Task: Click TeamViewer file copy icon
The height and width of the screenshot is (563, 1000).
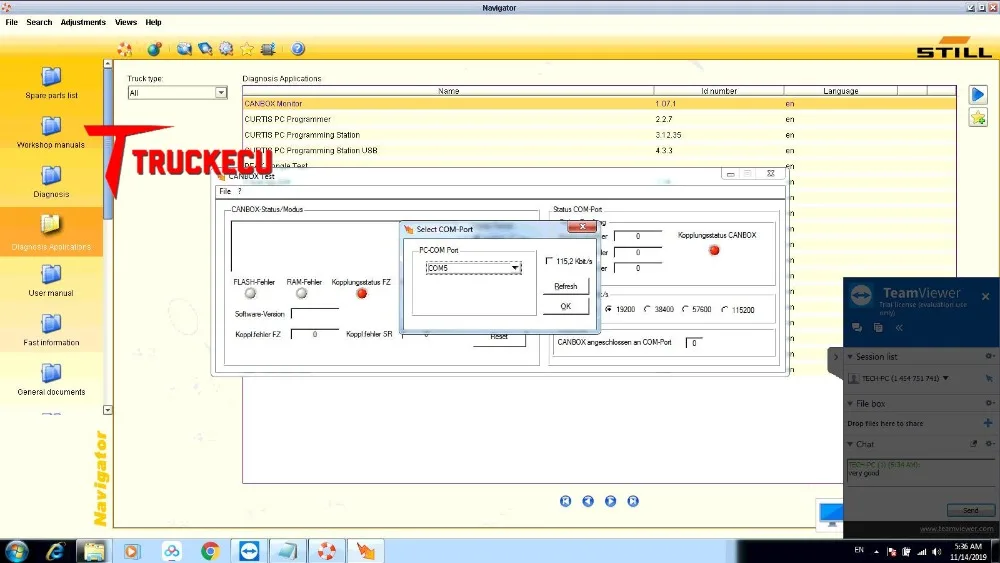Action: pyautogui.click(x=878, y=327)
